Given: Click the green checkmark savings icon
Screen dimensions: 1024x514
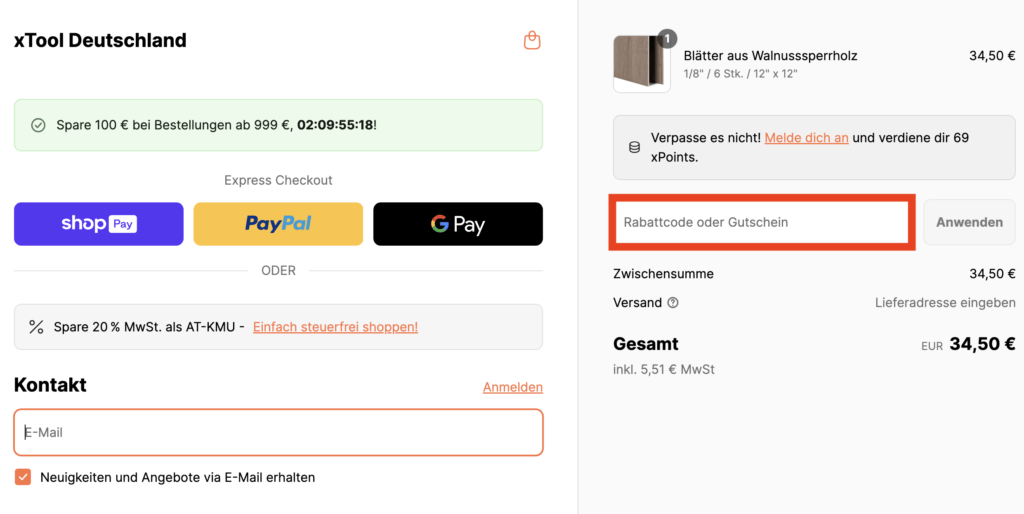Looking at the screenshot, I should coord(39,125).
